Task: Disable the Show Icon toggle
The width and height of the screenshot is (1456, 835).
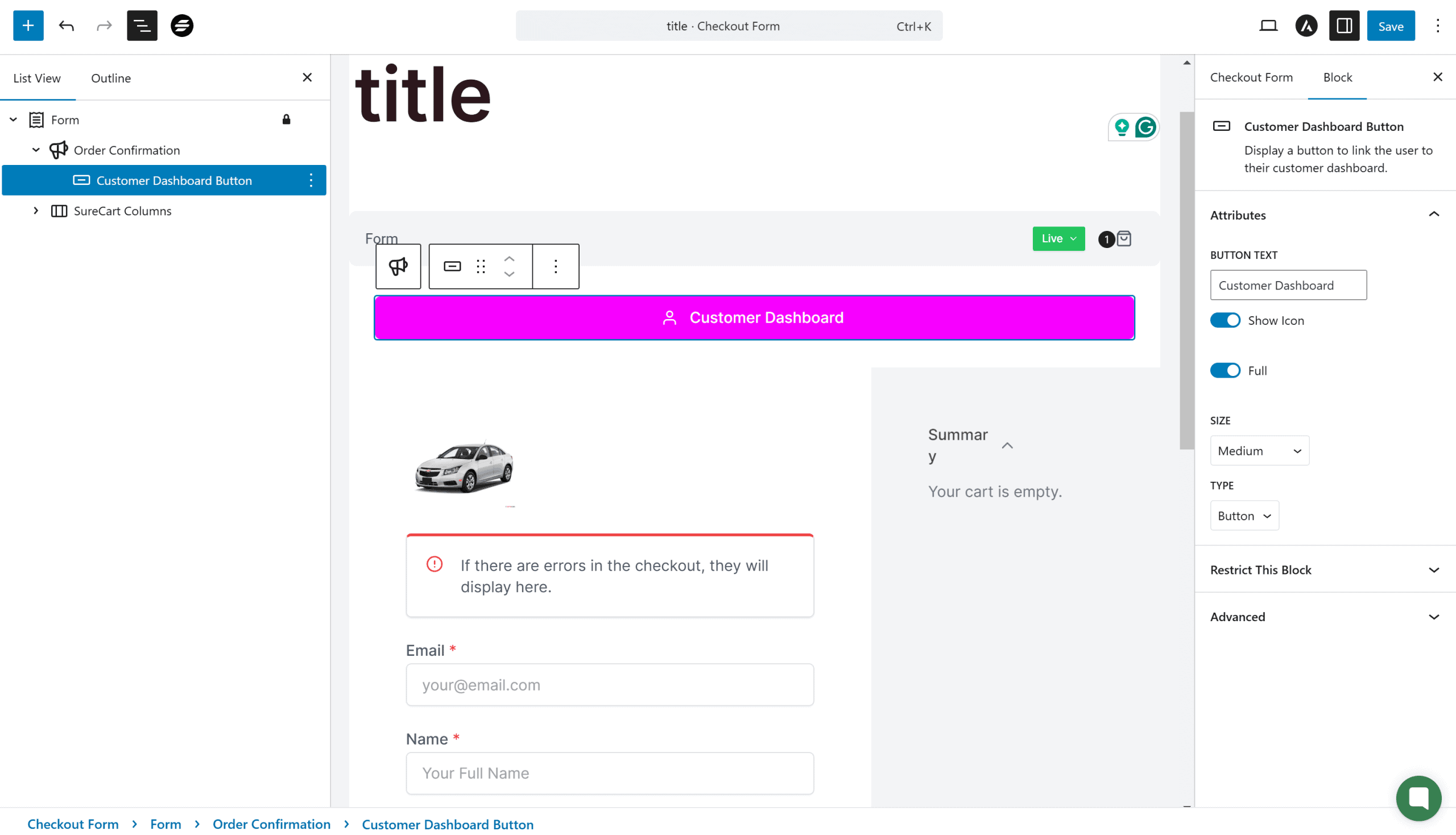Action: click(x=1225, y=321)
